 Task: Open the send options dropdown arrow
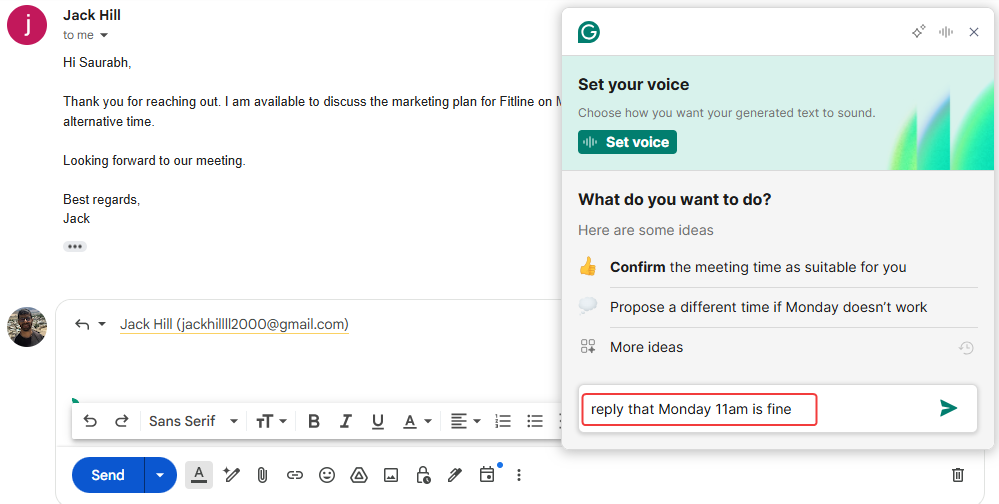(160, 475)
